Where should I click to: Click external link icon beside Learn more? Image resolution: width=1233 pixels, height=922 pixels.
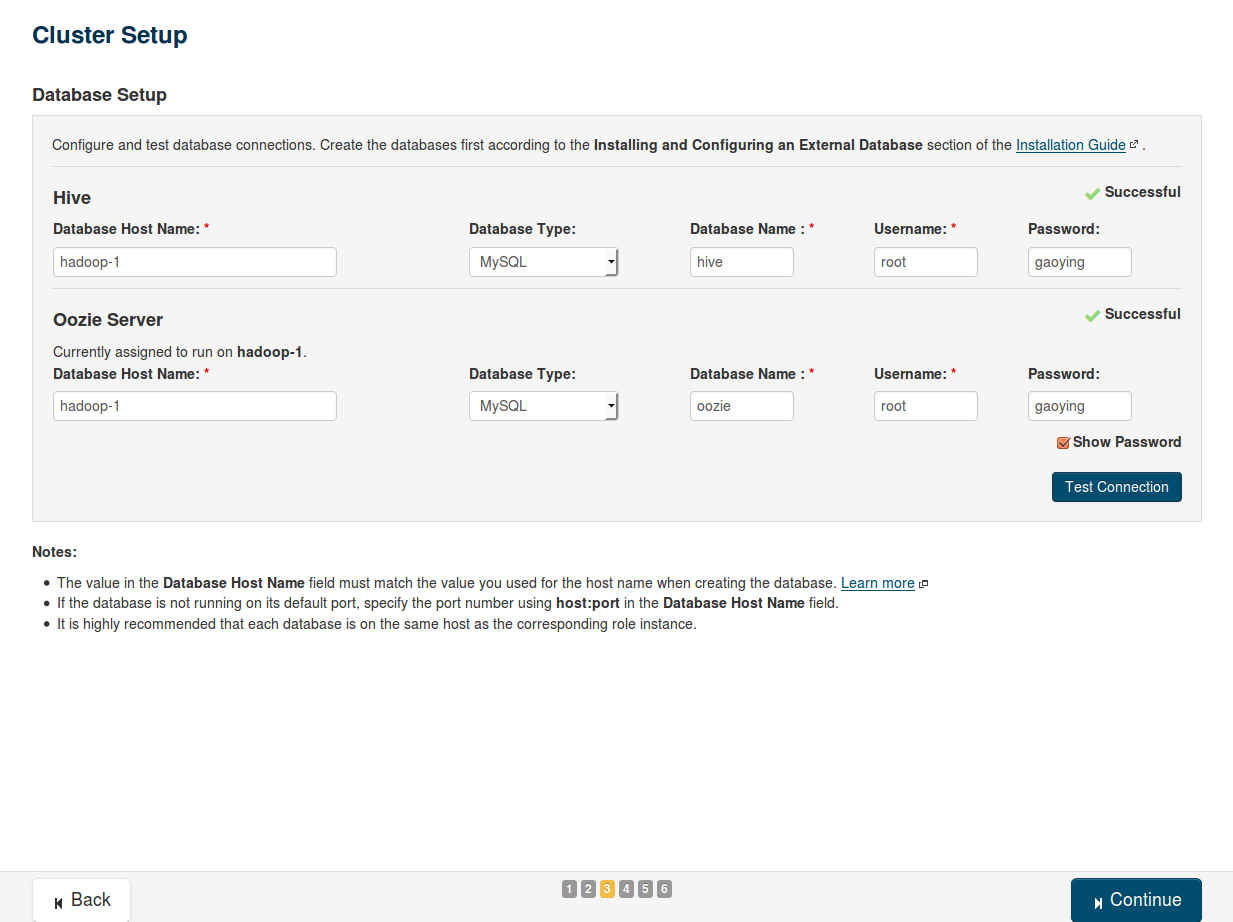(923, 584)
